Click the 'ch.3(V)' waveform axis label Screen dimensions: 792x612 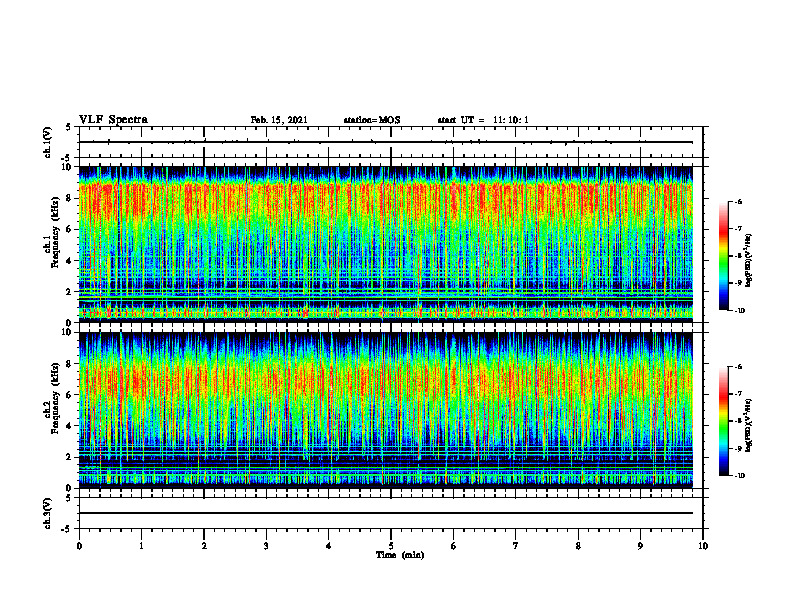coord(47,513)
